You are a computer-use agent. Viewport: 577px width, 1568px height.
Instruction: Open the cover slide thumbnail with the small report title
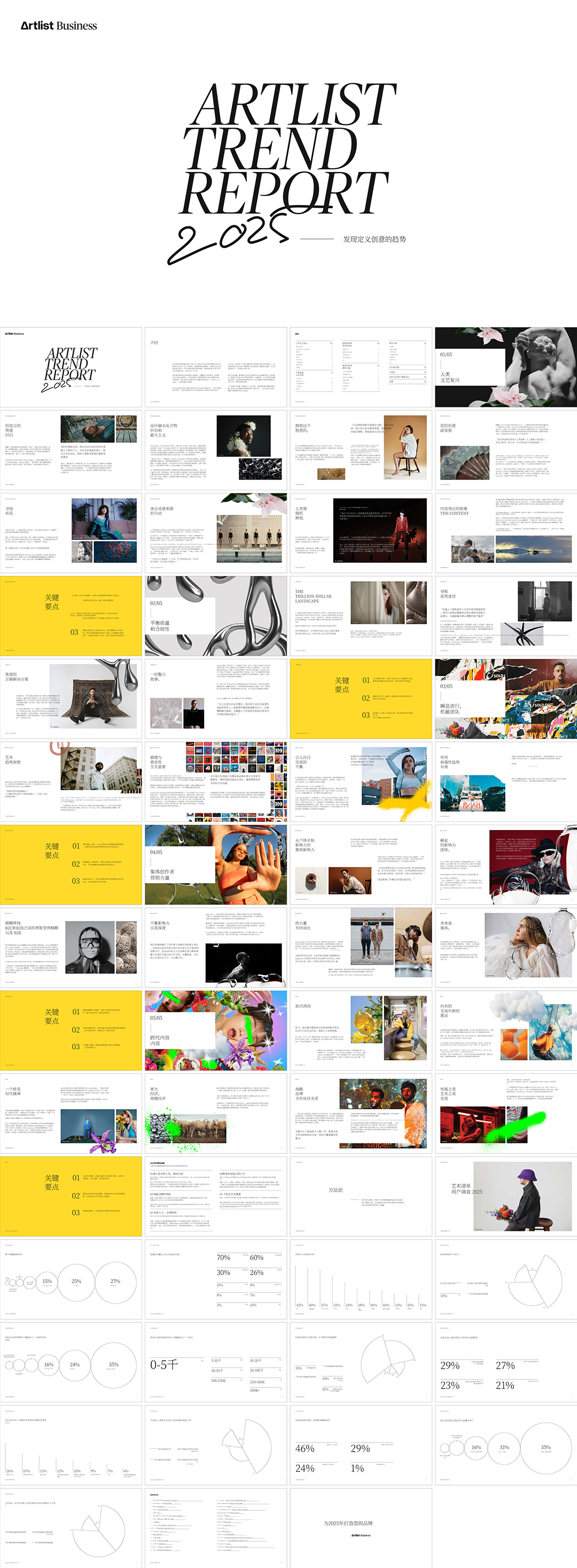(x=71, y=367)
